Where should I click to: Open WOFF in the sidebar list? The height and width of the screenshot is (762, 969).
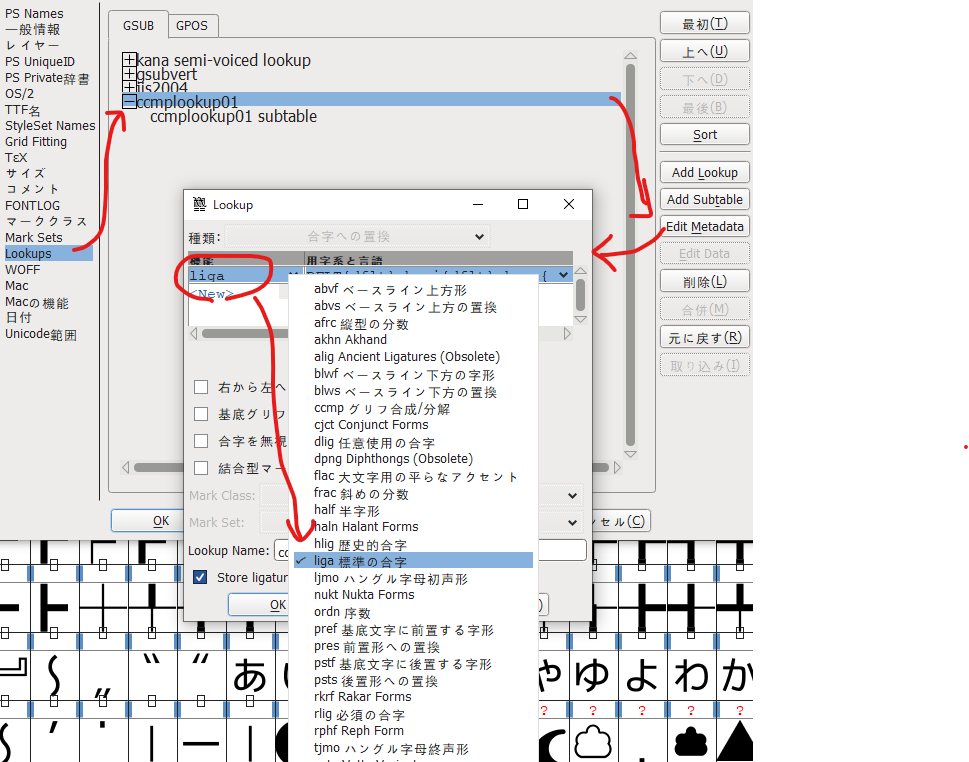pyautogui.click(x=22, y=269)
